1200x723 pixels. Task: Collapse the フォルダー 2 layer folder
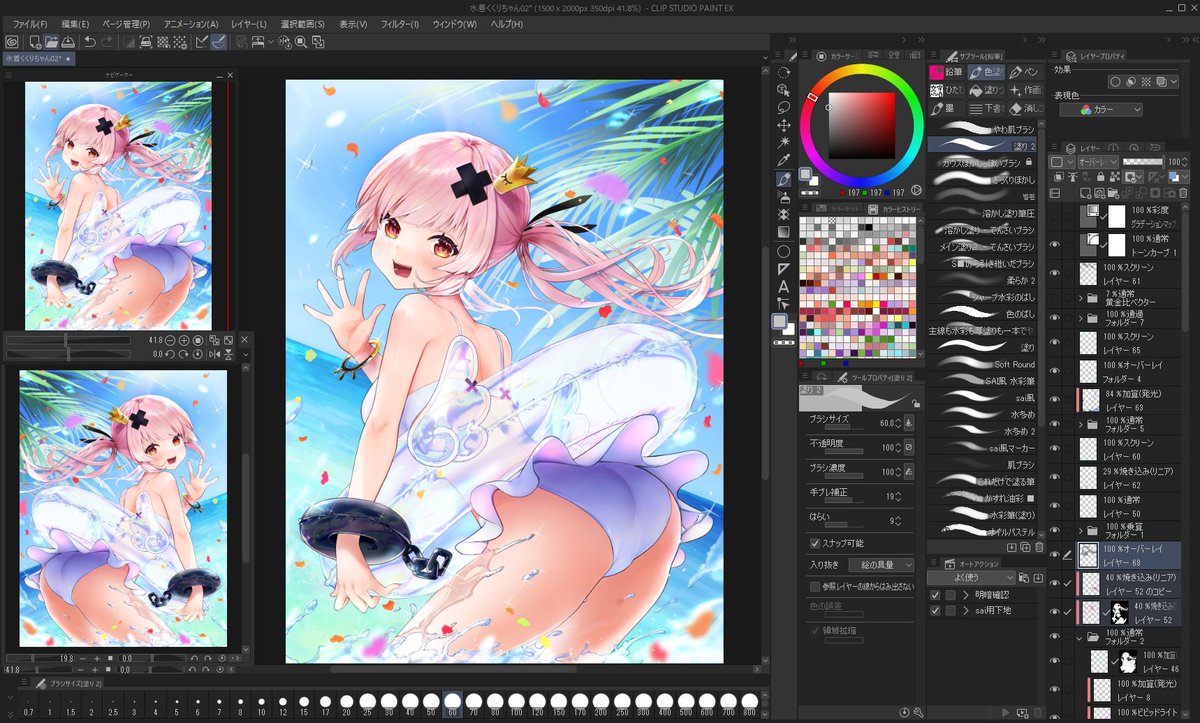pyautogui.click(x=1080, y=636)
